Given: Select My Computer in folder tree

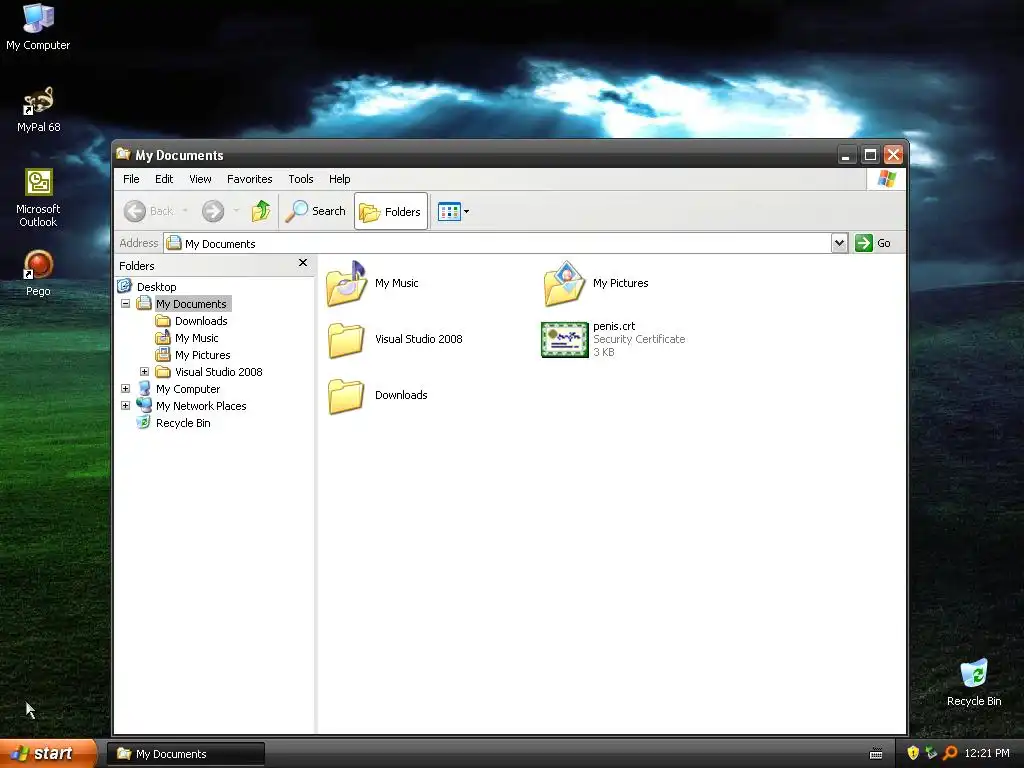Looking at the screenshot, I should [188, 389].
